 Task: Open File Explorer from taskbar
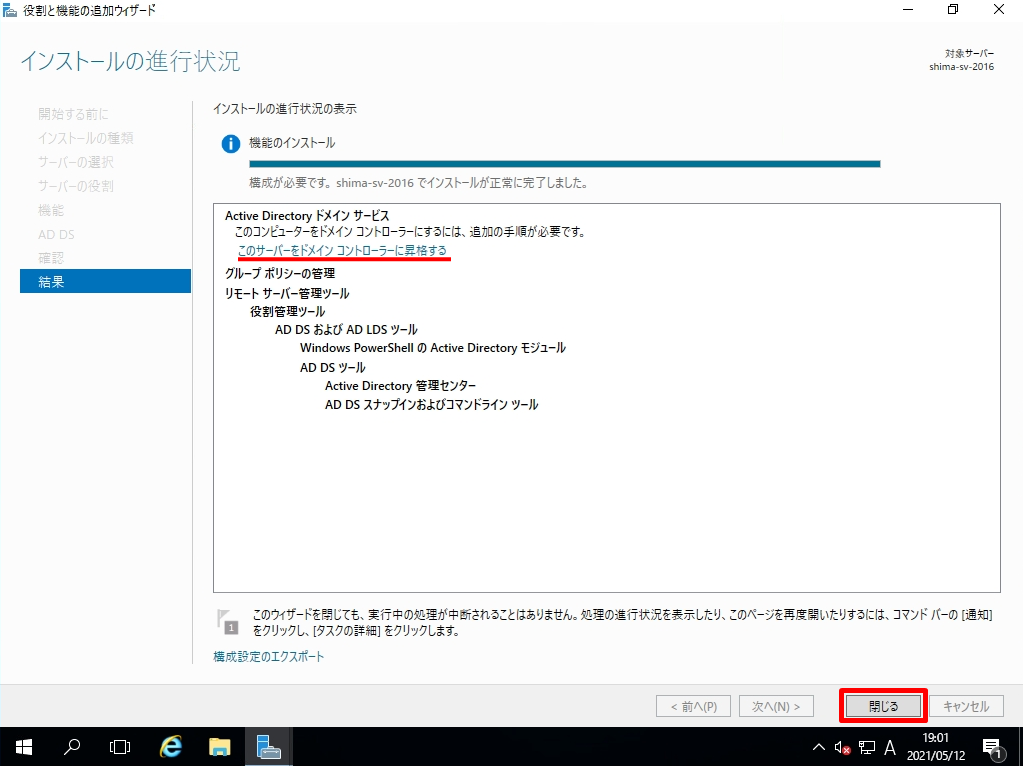point(220,747)
